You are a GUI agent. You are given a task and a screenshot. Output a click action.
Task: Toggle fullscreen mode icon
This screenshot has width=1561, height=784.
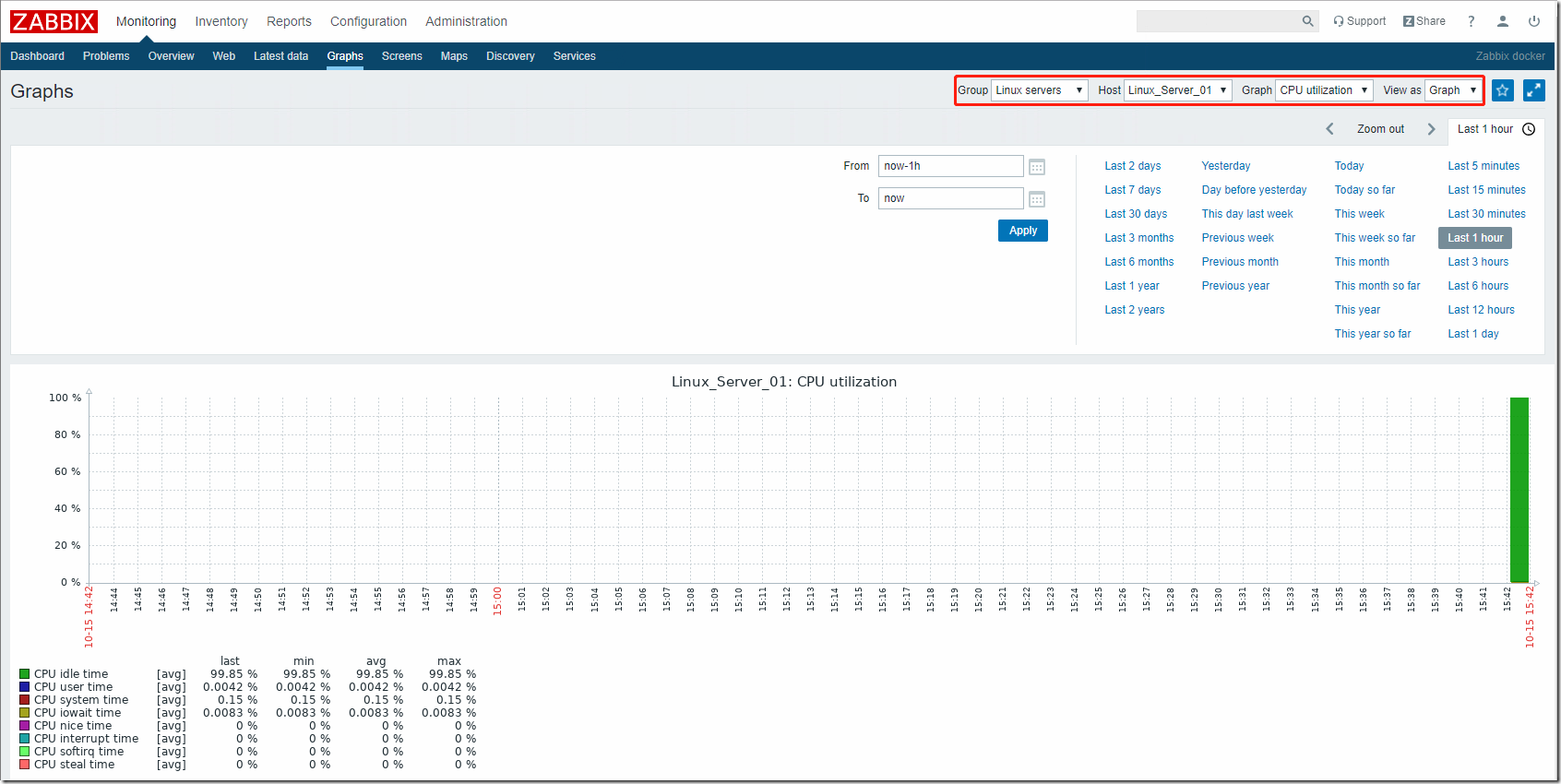click(1534, 90)
